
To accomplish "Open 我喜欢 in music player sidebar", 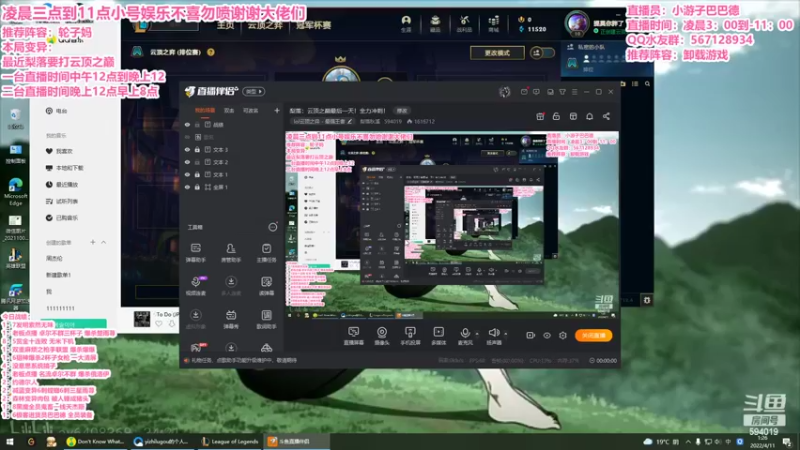I will [60, 151].
